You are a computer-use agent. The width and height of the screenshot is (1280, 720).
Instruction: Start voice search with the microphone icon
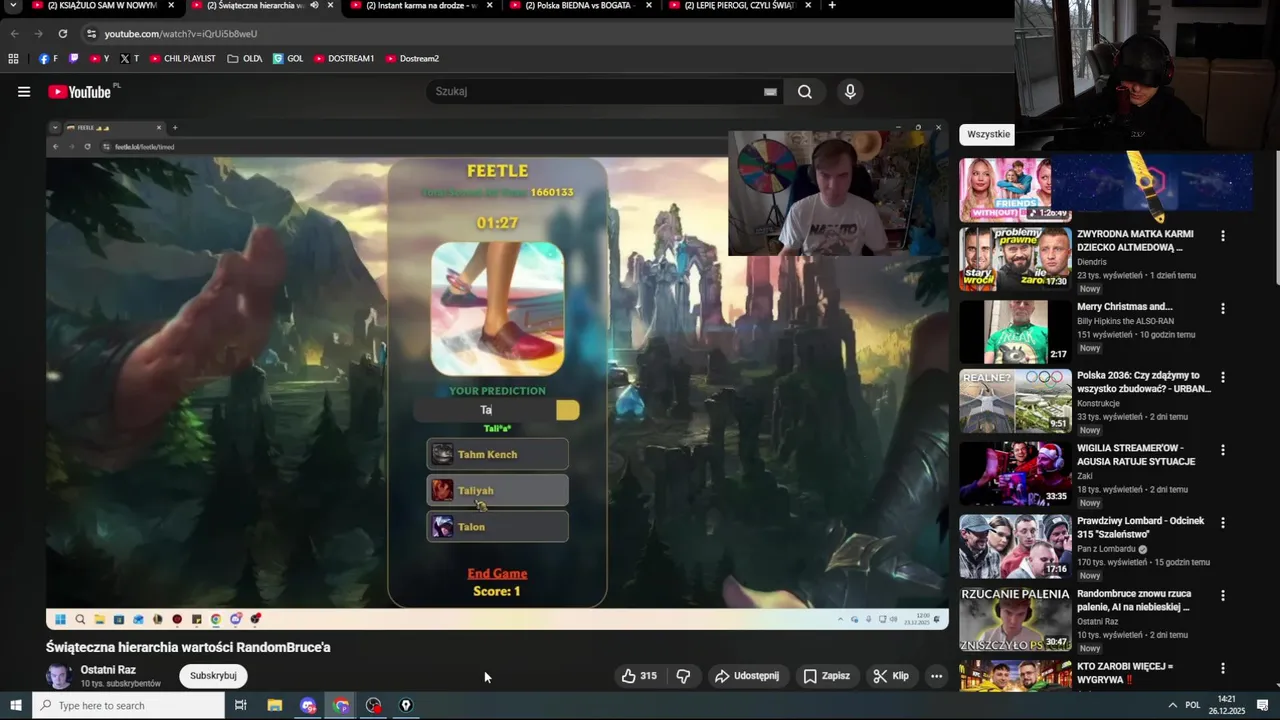[x=850, y=92]
